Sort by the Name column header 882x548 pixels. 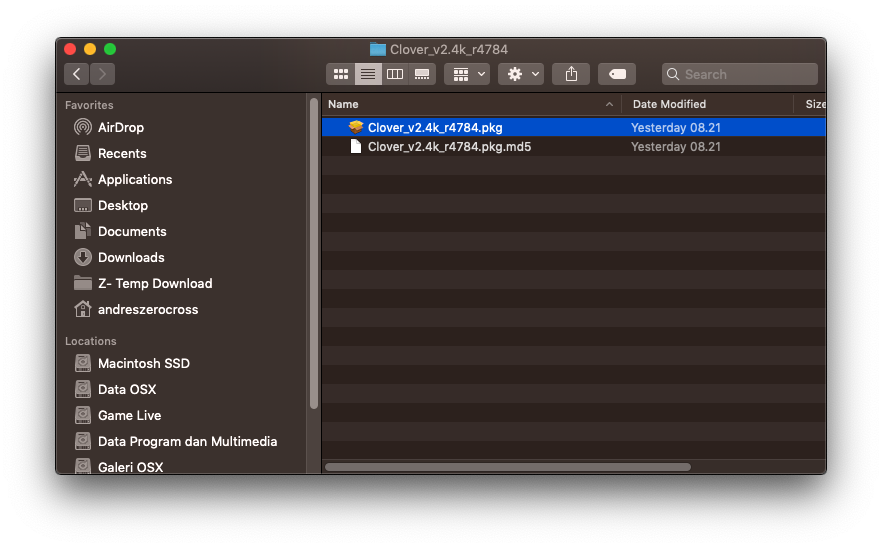click(x=471, y=104)
